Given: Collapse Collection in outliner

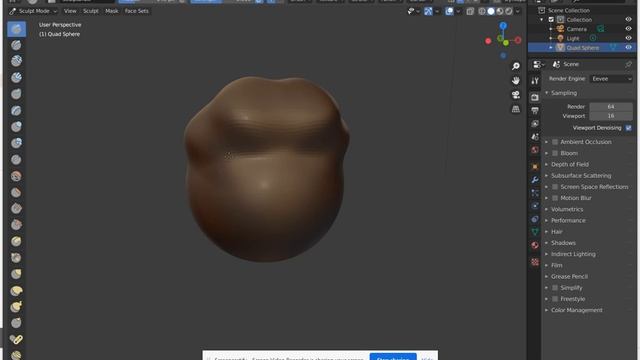Looking at the screenshot, I should click(542, 20).
